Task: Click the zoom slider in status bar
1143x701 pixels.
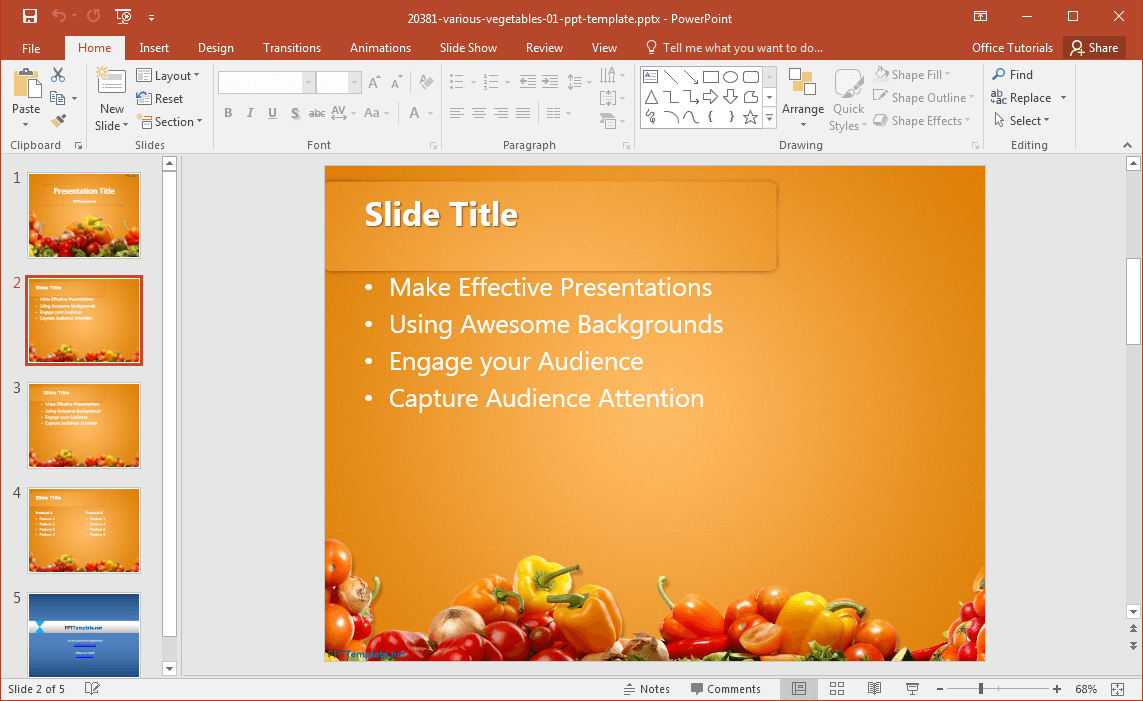Action: click(981, 689)
